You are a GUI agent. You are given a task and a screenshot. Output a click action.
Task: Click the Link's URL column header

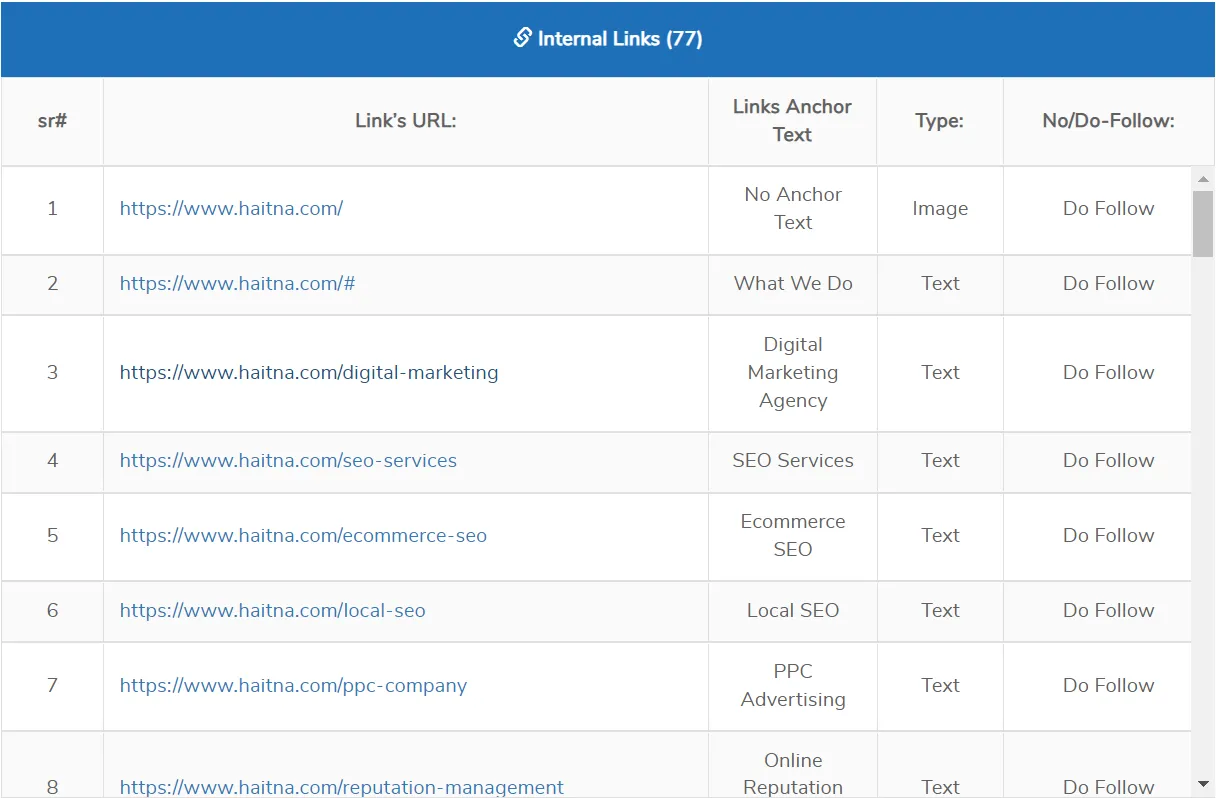(405, 121)
